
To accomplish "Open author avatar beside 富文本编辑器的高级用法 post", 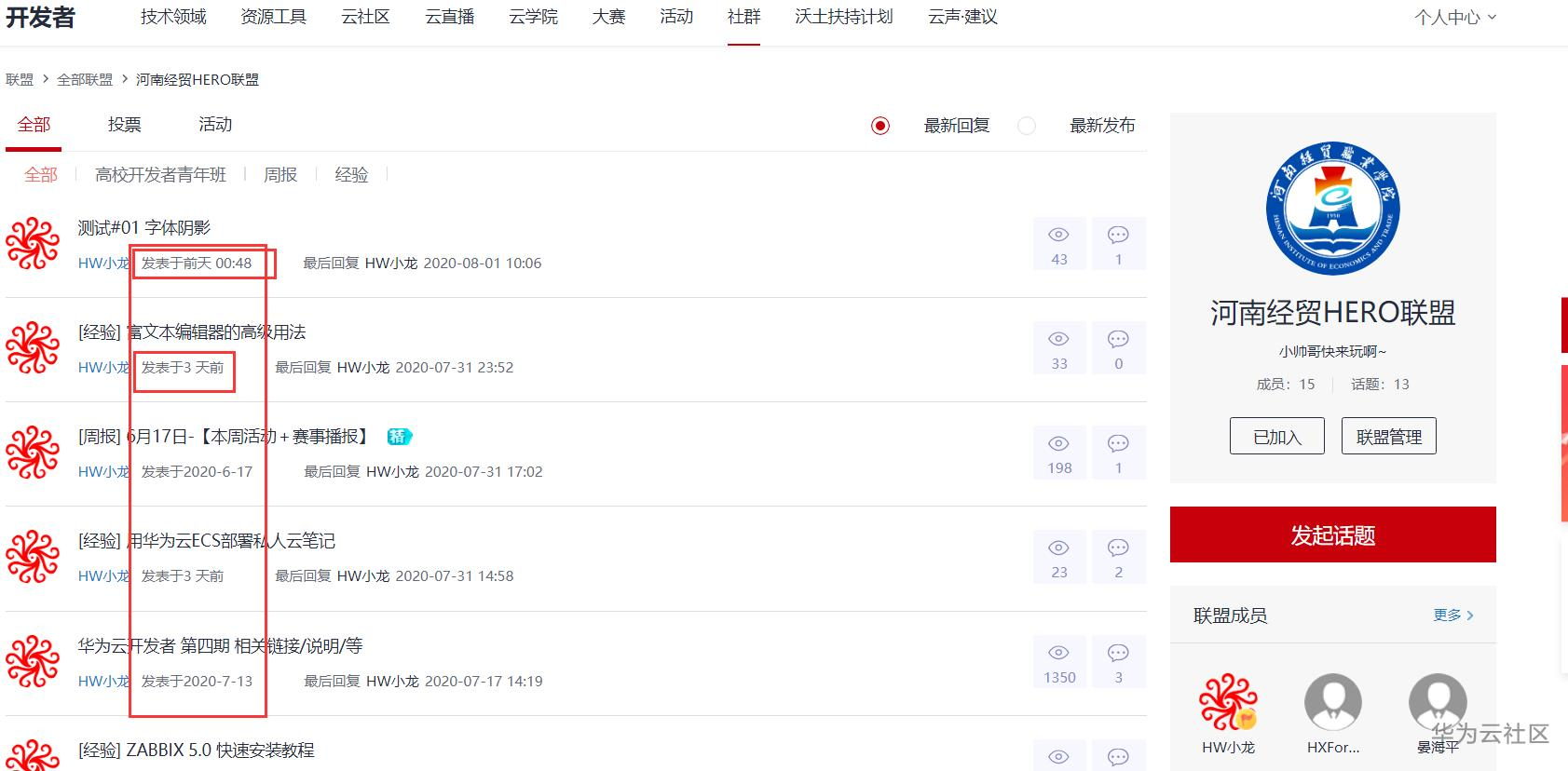I will [33, 348].
